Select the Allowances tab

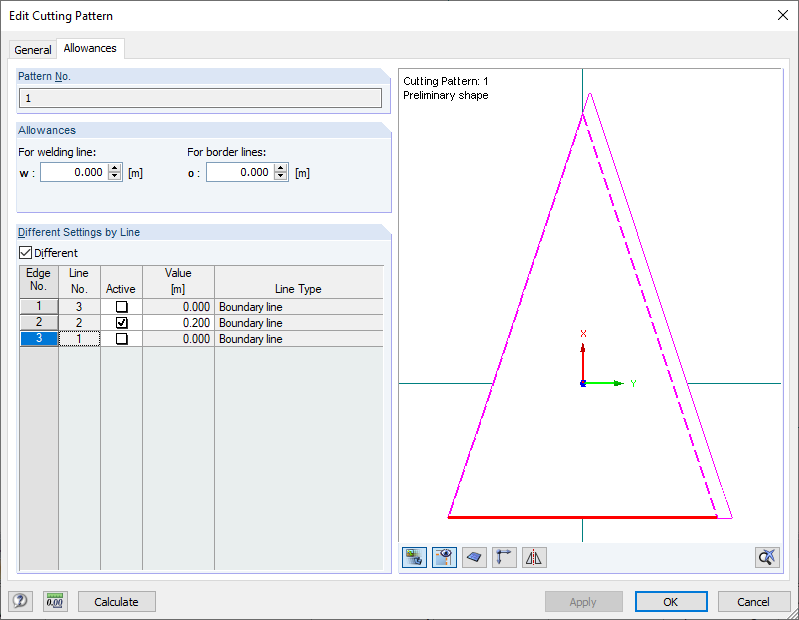[x=90, y=48]
